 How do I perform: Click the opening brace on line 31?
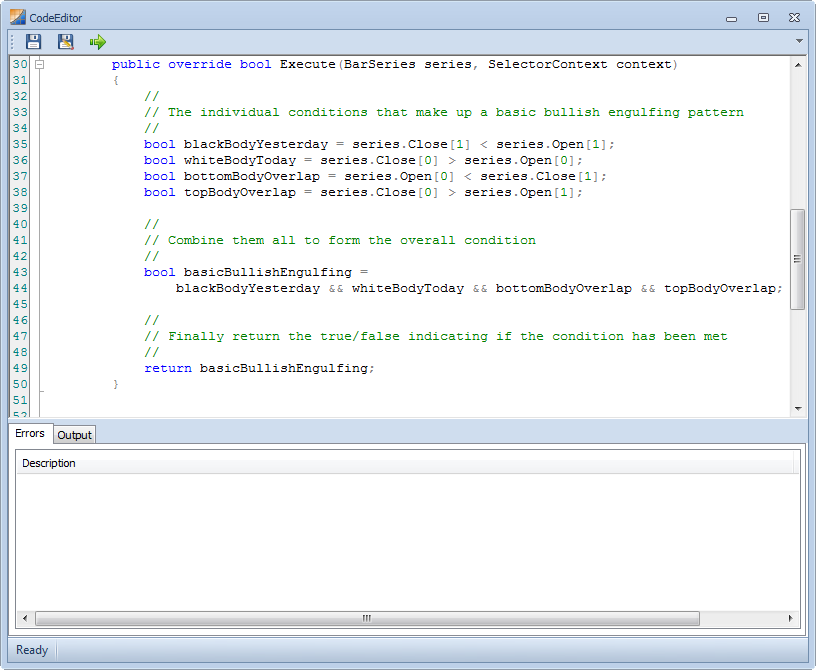pos(116,81)
